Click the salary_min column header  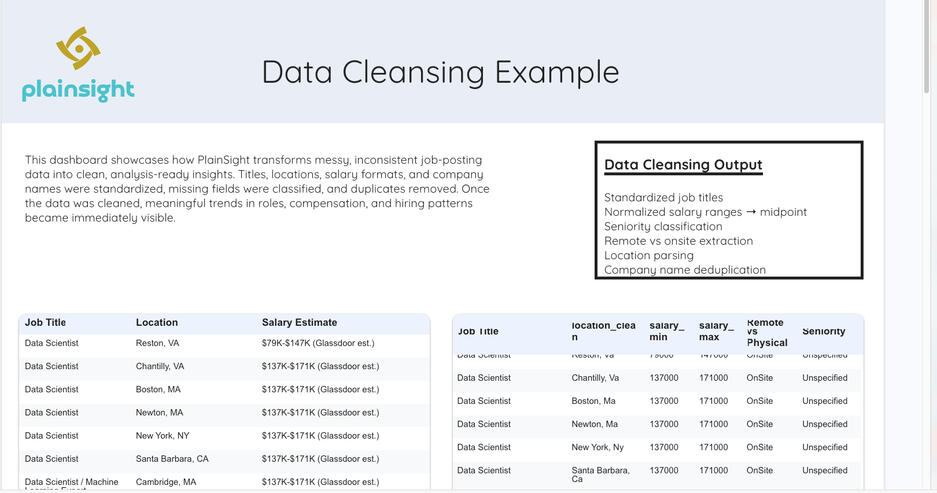point(667,331)
